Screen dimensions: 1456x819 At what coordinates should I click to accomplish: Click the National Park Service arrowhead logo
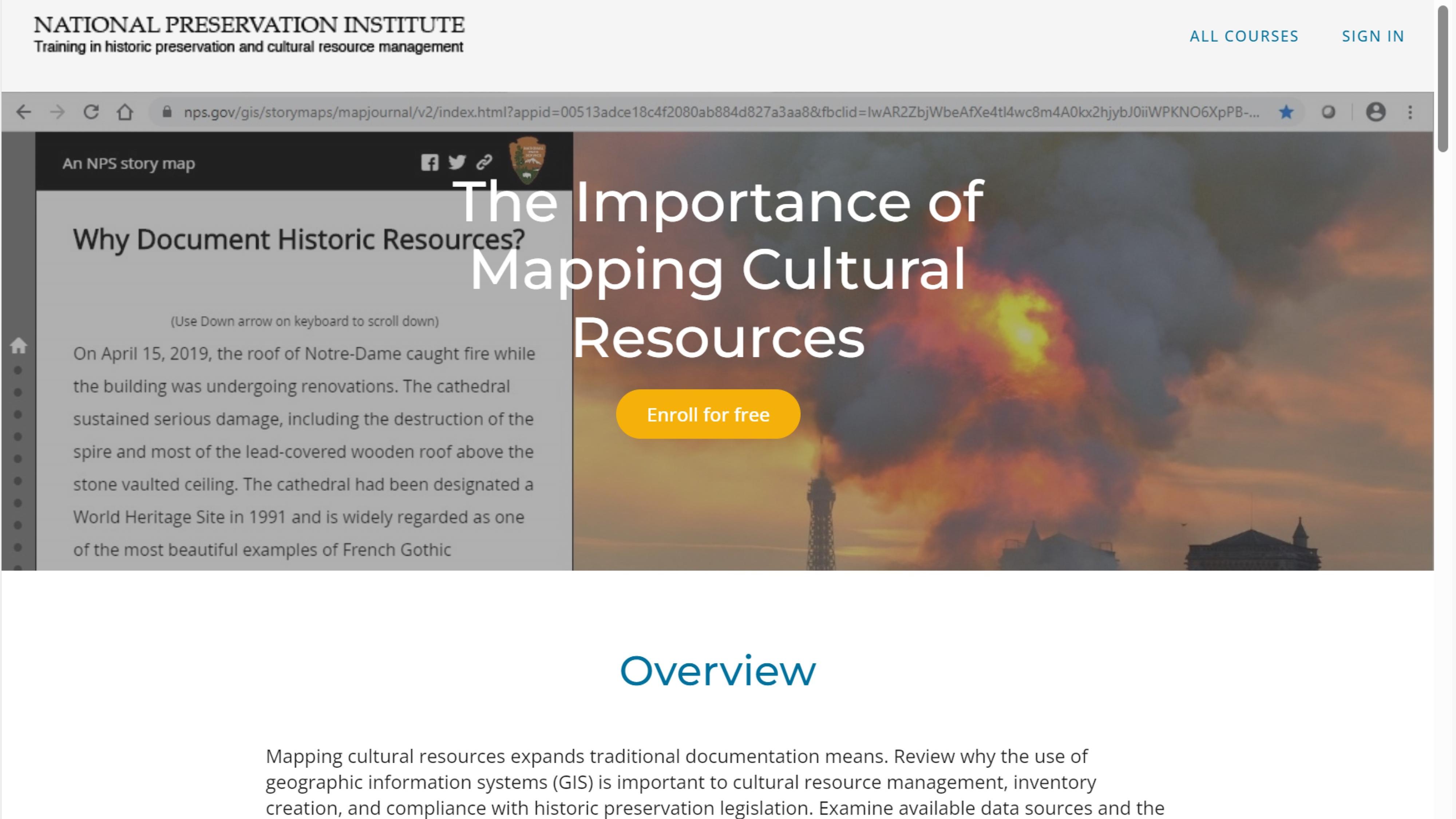527,160
